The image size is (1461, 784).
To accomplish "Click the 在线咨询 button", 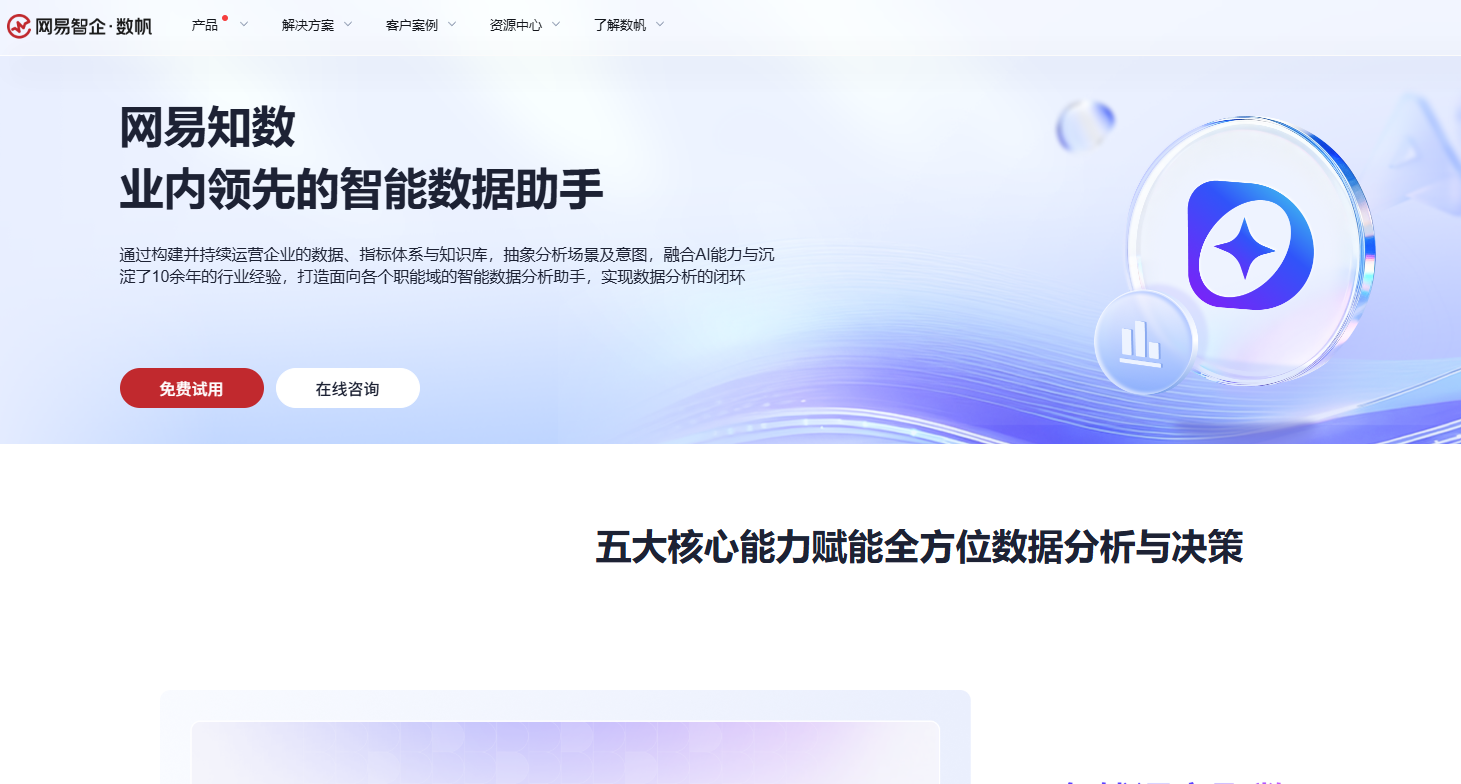I will [347, 388].
